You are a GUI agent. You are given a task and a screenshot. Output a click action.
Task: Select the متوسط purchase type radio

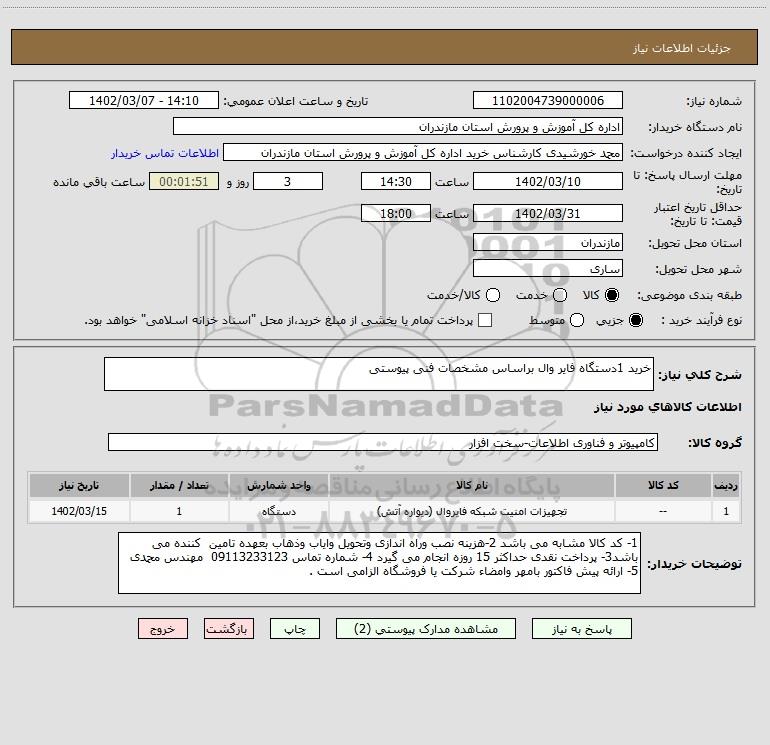[577, 320]
